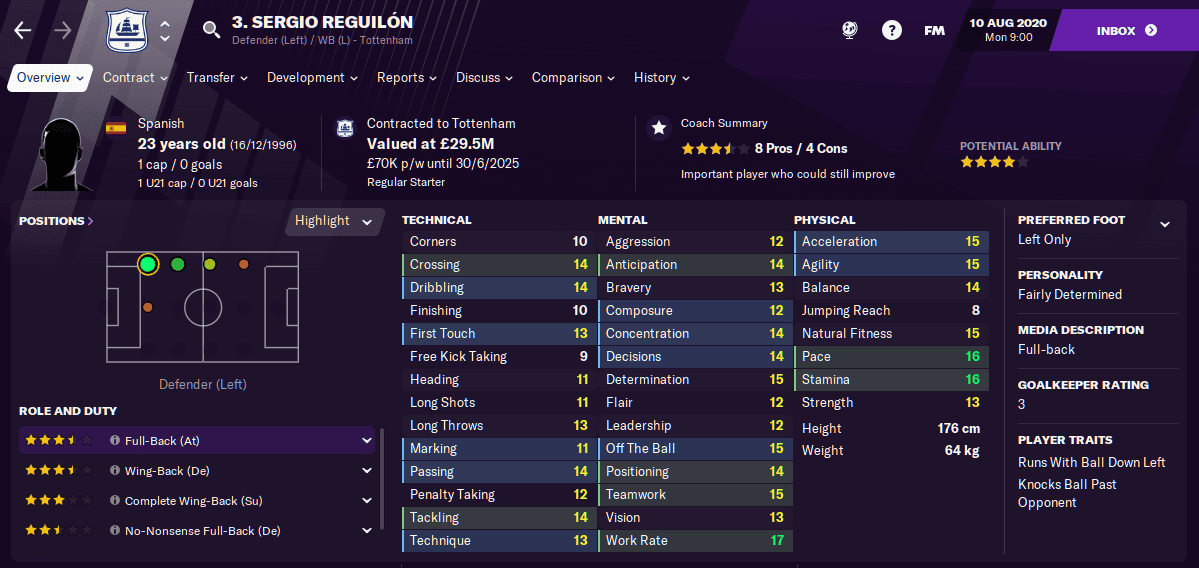Expand the Wing-Back (De) role row
1199x568 pixels.
367,471
